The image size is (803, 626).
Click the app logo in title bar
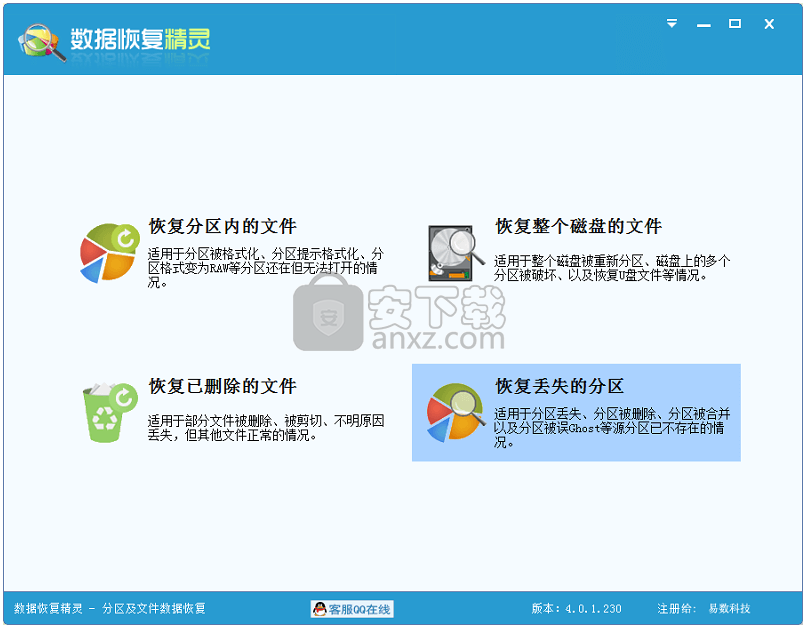[x=42, y=41]
